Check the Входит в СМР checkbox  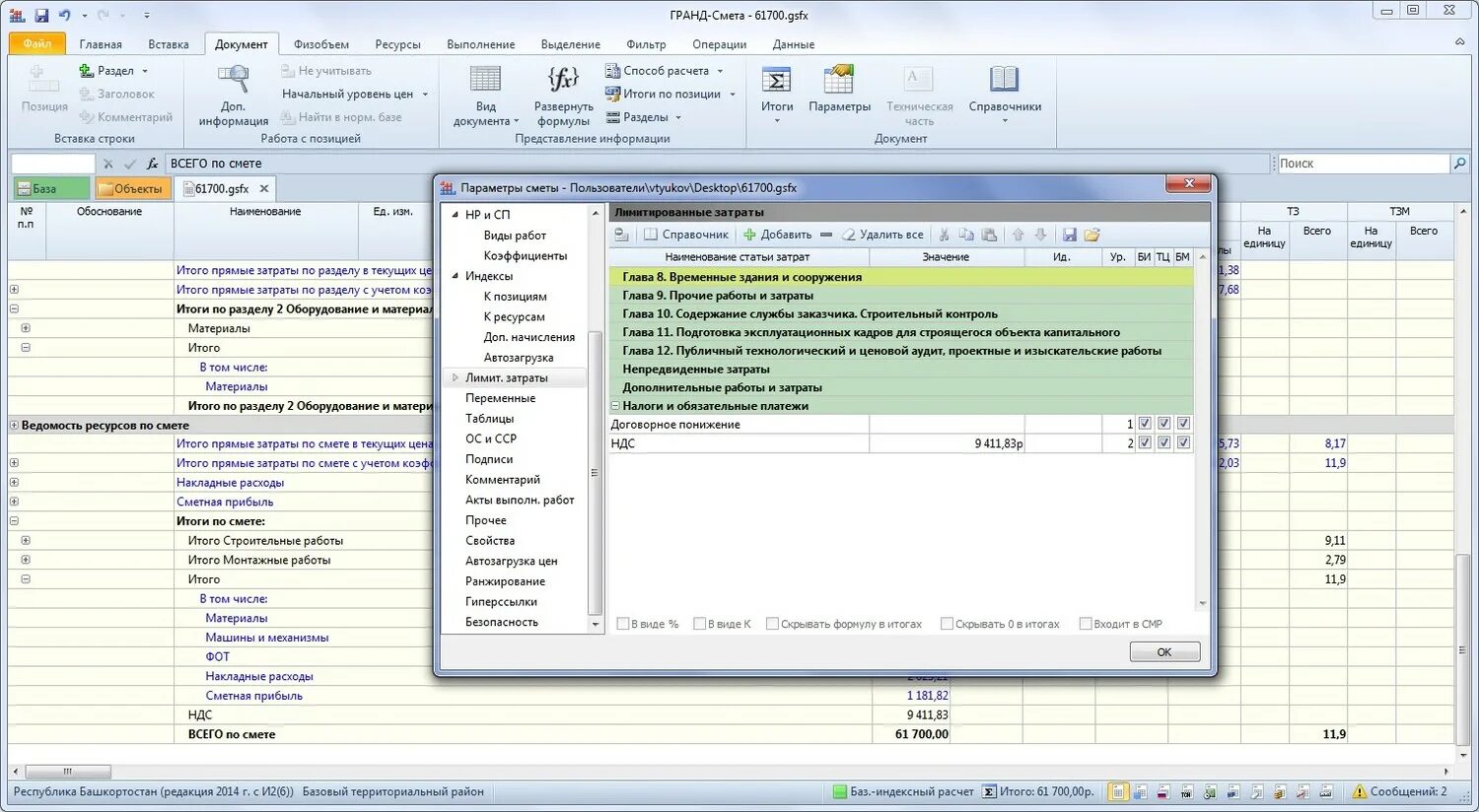click(1086, 624)
